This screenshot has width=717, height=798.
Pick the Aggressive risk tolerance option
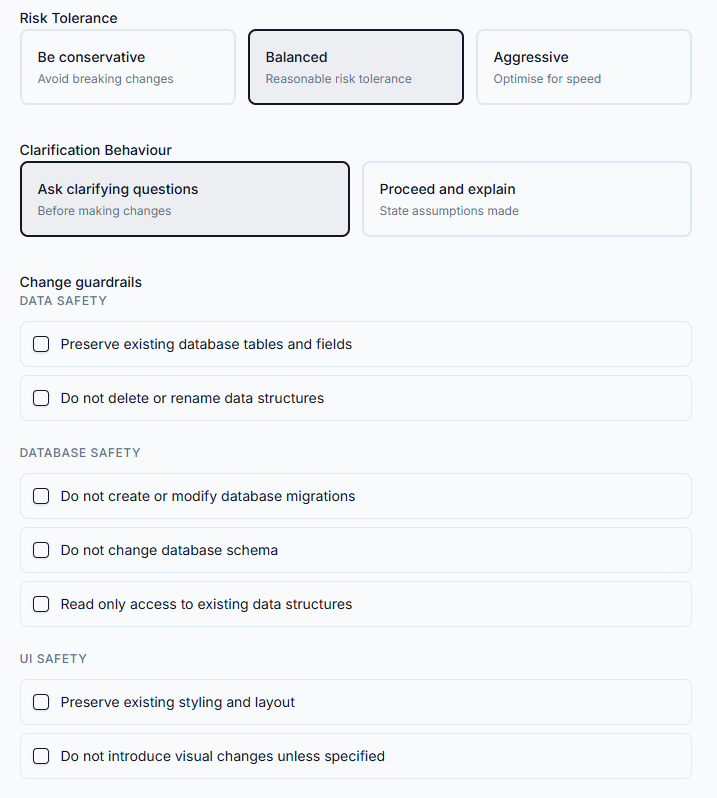[x=583, y=67]
